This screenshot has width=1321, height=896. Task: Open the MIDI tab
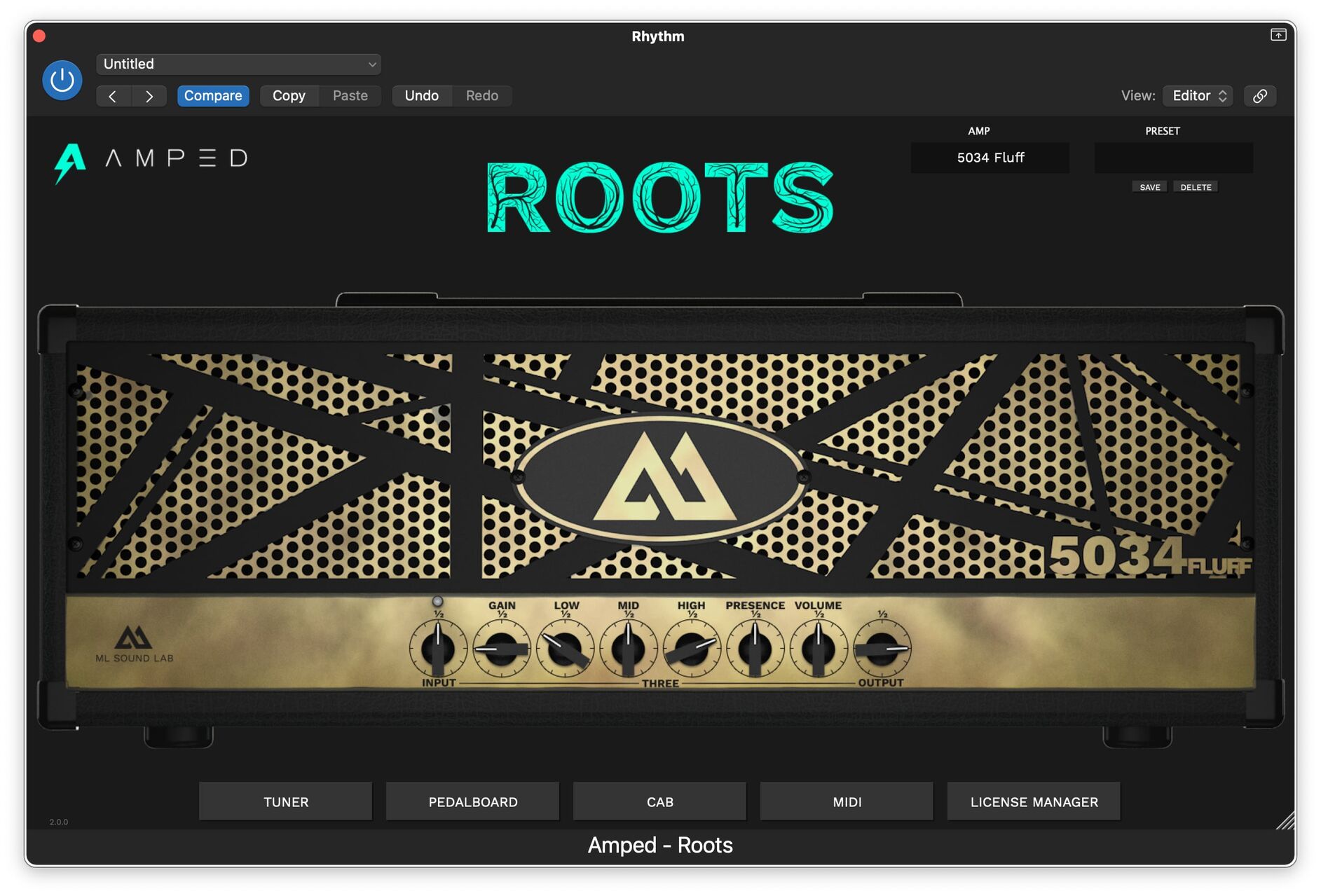point(847,801)
